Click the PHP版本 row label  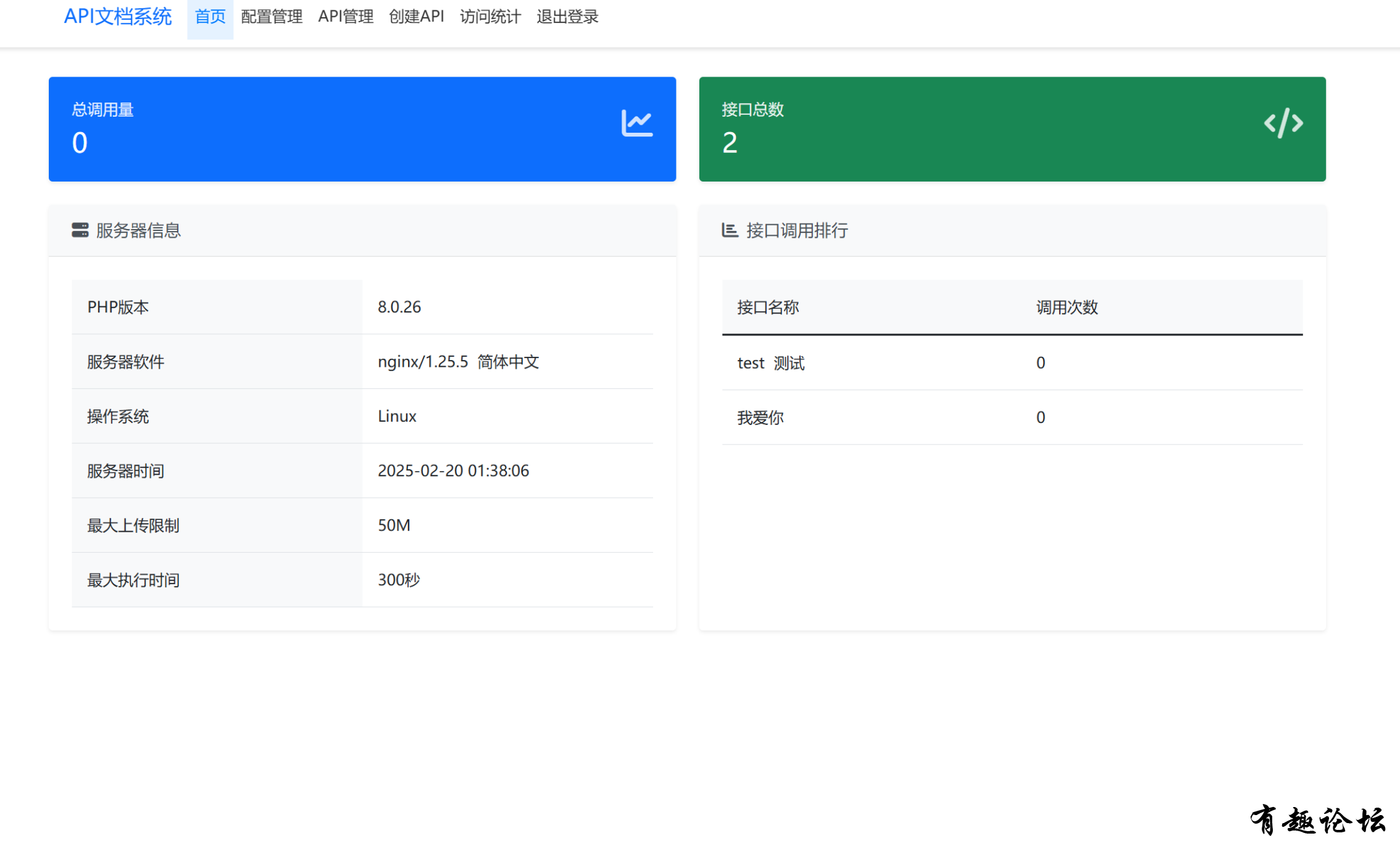(118, 307)
